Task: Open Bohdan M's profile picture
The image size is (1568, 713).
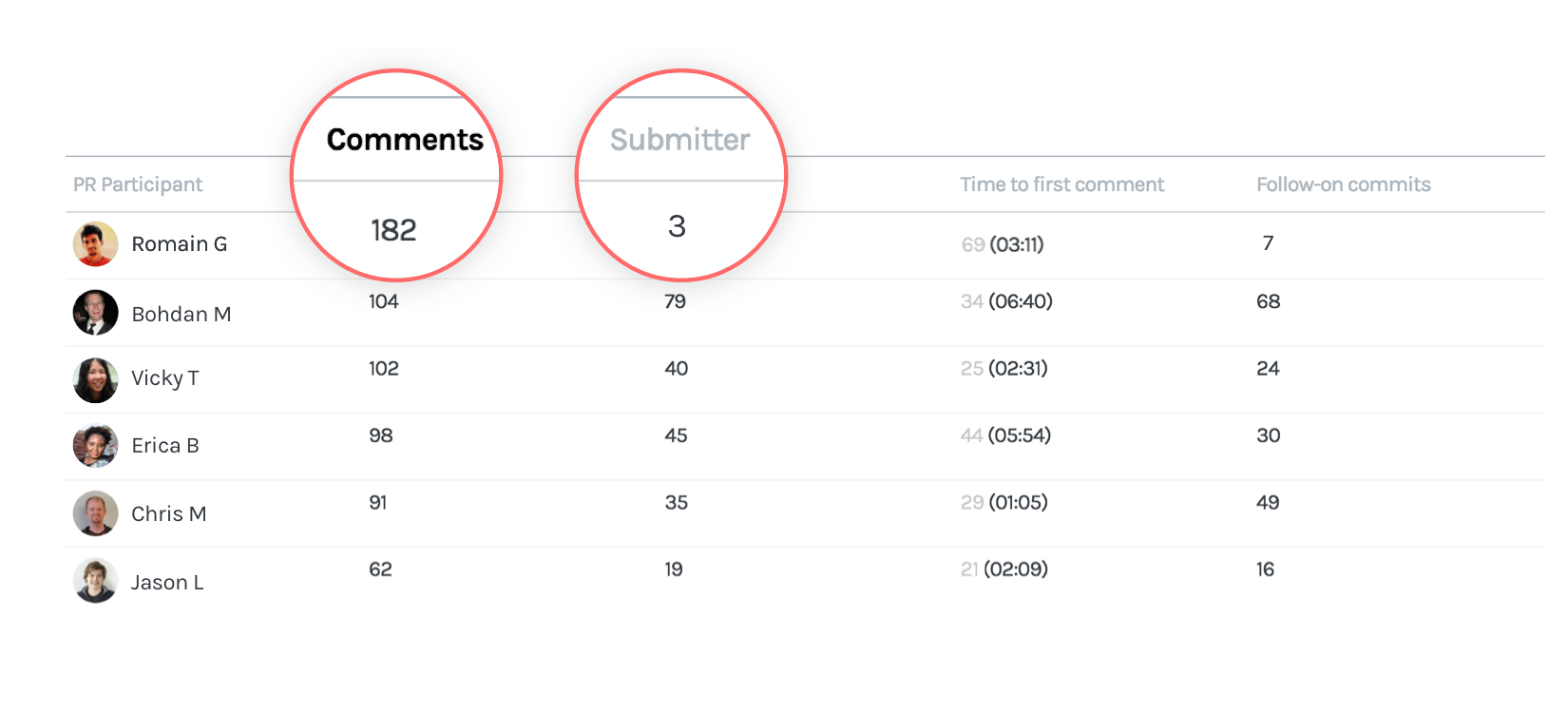Action: pyautogui.click(x=96, y=313)
